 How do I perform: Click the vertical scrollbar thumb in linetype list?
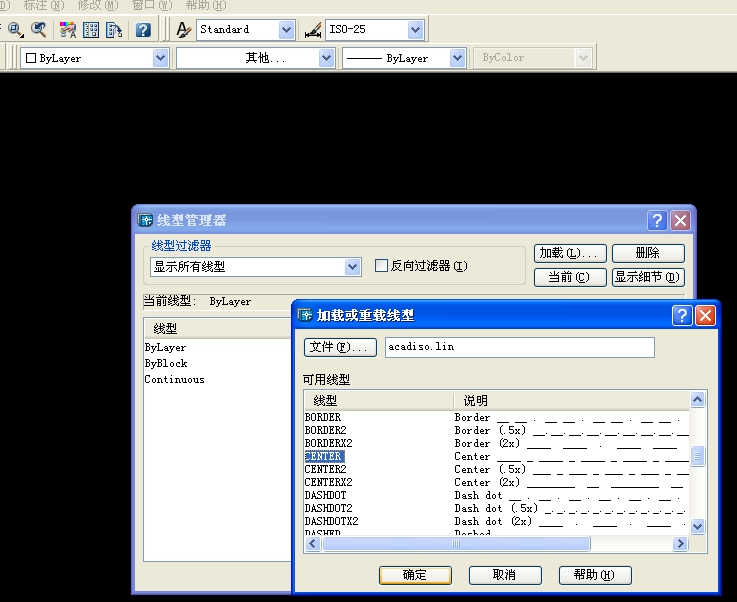[698, 456]
